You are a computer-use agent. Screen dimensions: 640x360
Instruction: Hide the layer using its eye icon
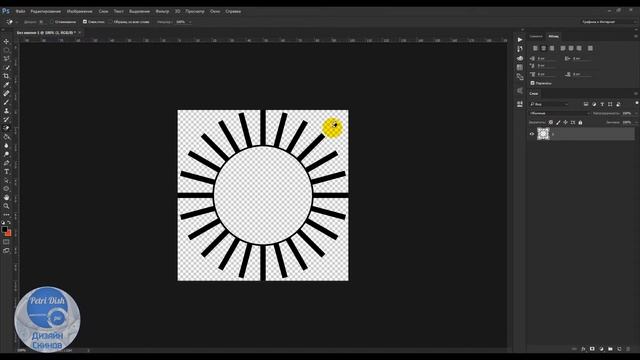pyautogui.click(x=532, y=134)
